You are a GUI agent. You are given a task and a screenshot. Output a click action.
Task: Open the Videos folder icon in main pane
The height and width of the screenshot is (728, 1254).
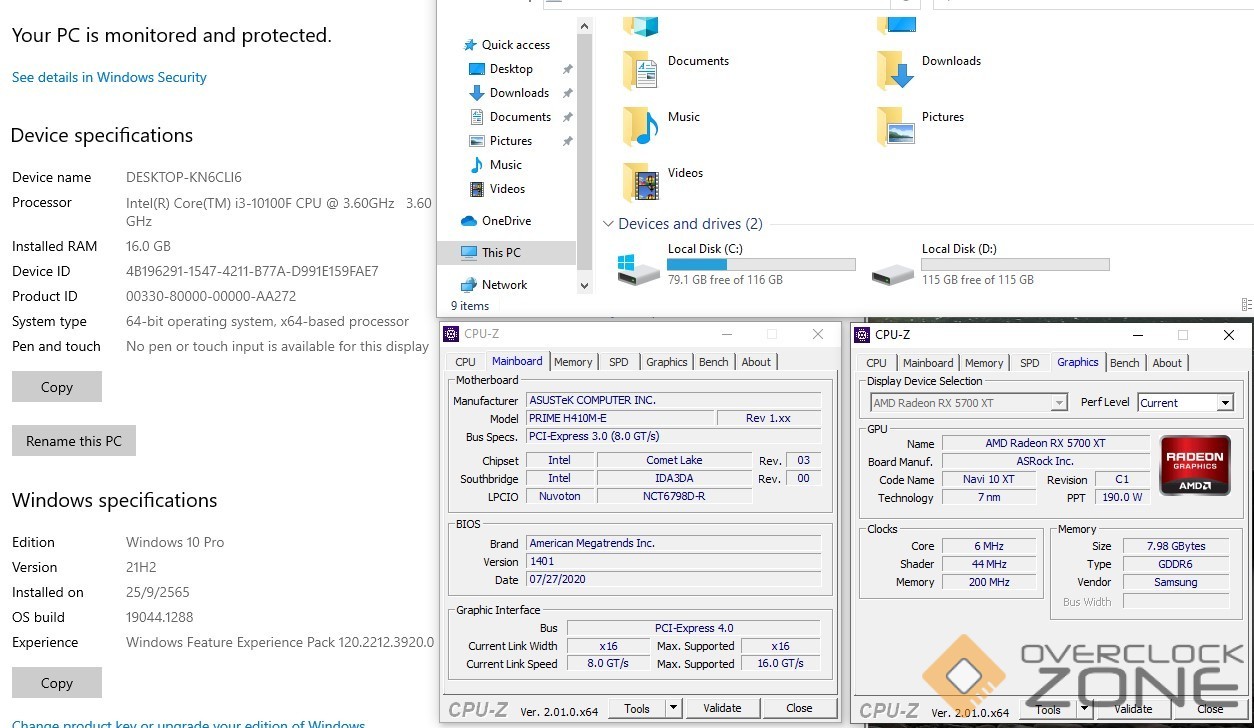[x=640, y=183]
